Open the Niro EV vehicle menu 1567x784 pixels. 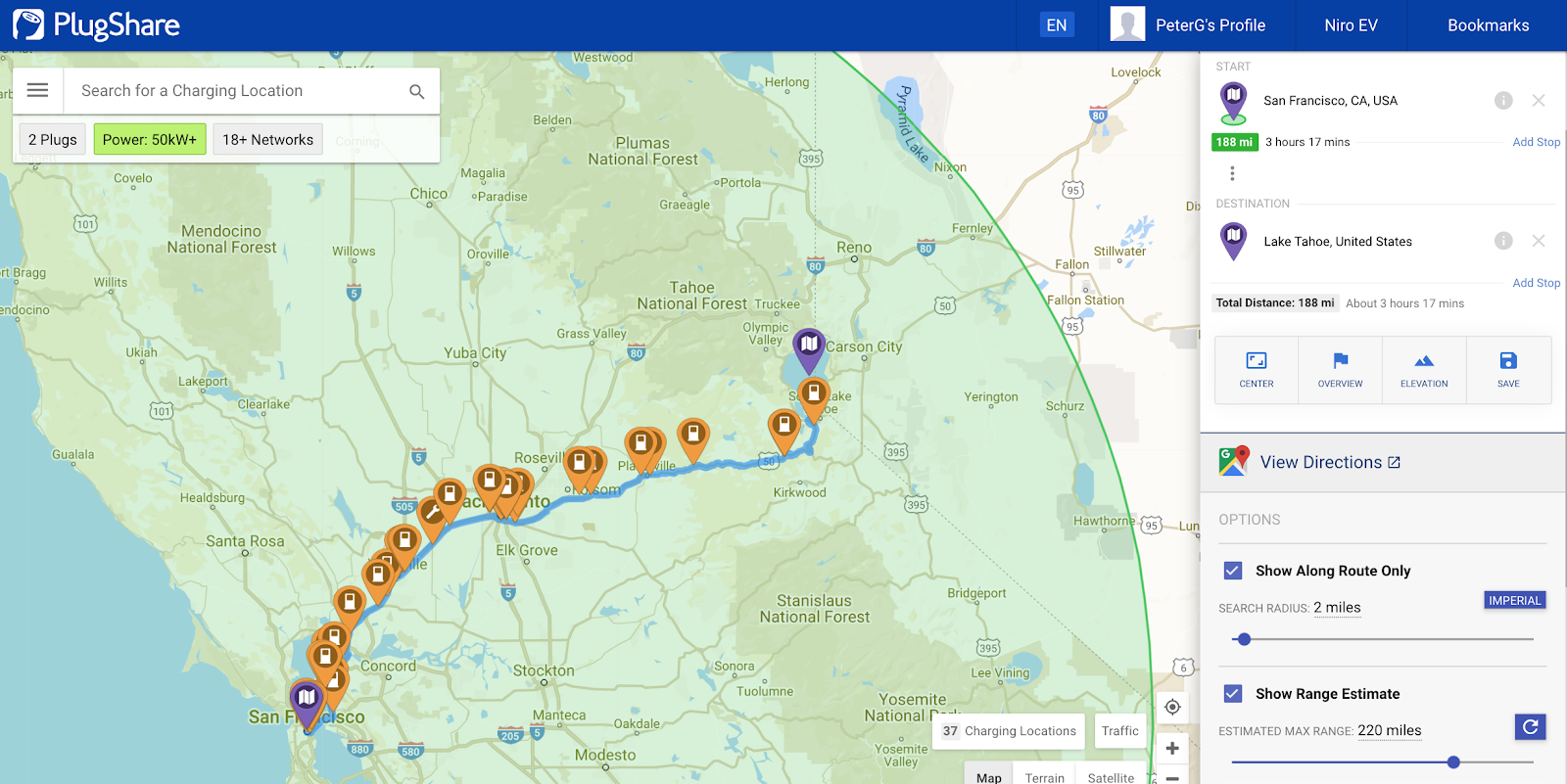pos(1351,25)
